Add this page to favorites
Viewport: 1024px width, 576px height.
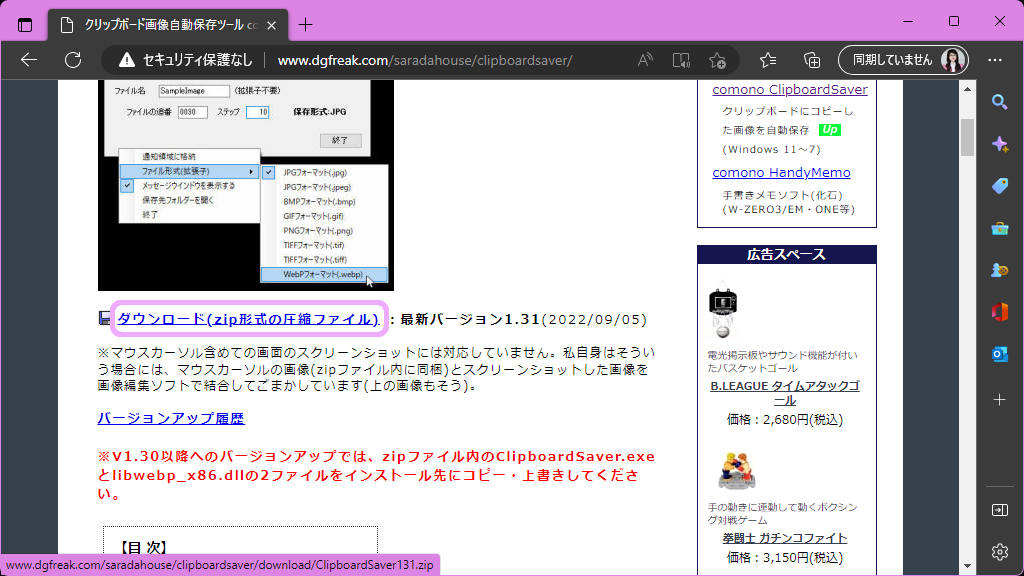coord(719,60)
